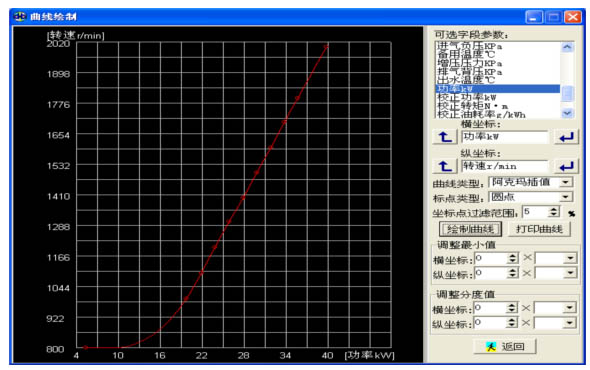
Task: Click the 打印曲线 button
Action: click(x=539, y=229)
